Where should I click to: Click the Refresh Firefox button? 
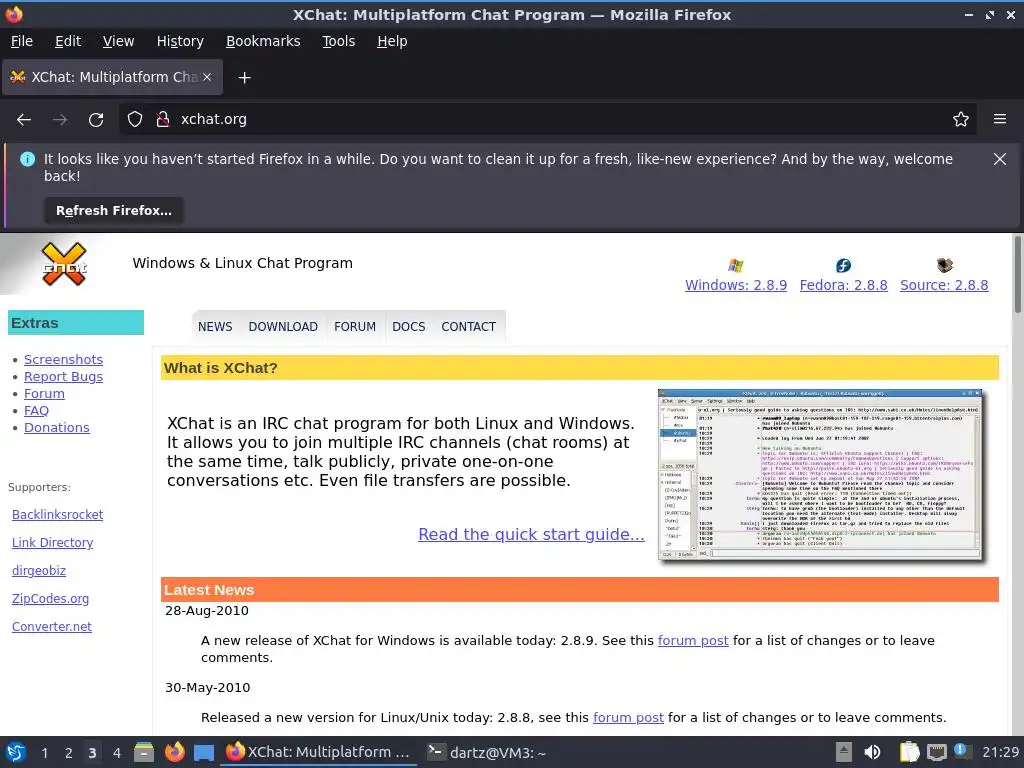(114, 211)
